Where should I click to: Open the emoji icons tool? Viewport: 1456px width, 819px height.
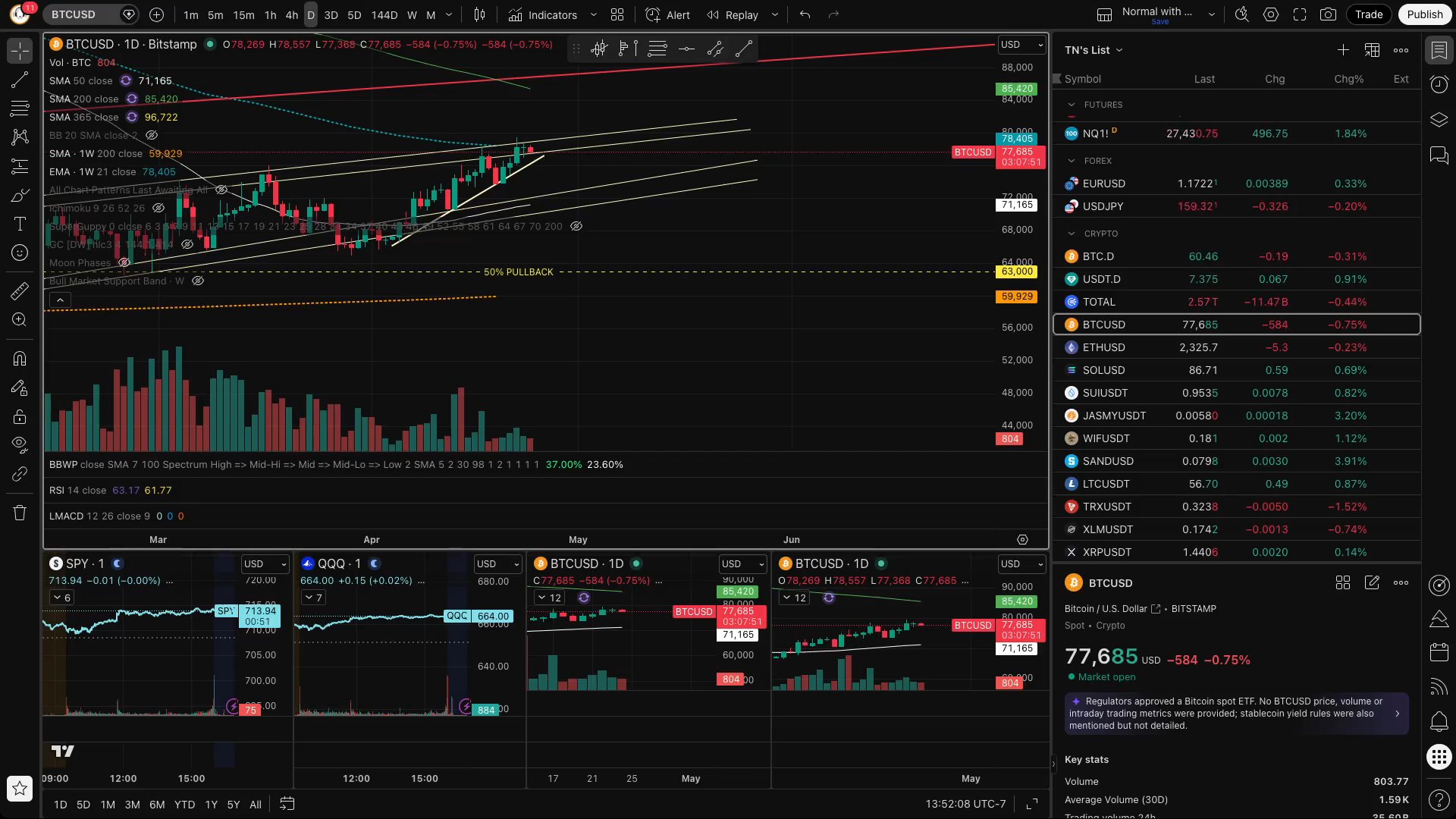(x=20, y=253)
